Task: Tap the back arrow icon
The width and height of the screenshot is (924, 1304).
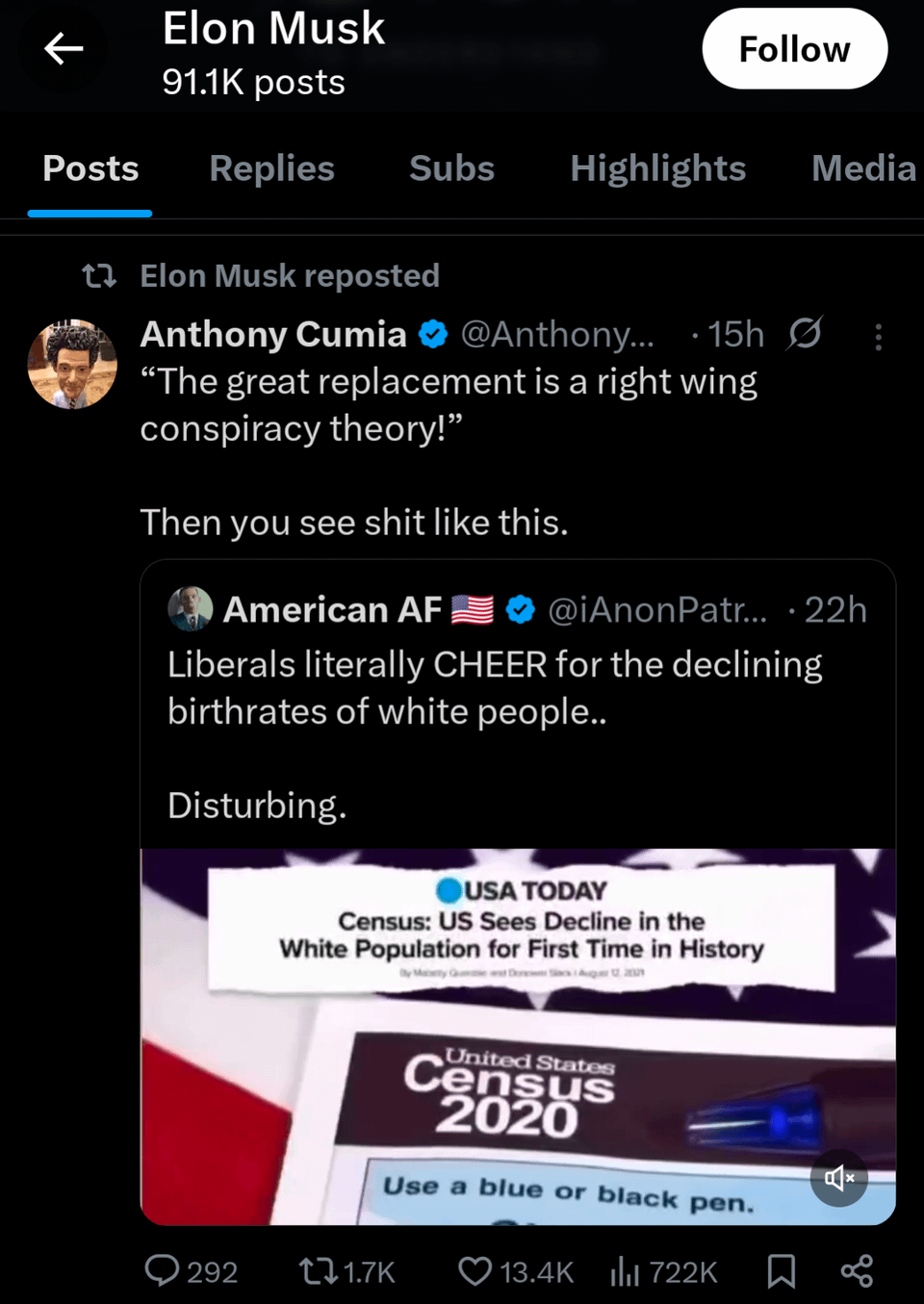Action: tap(64, 48)
